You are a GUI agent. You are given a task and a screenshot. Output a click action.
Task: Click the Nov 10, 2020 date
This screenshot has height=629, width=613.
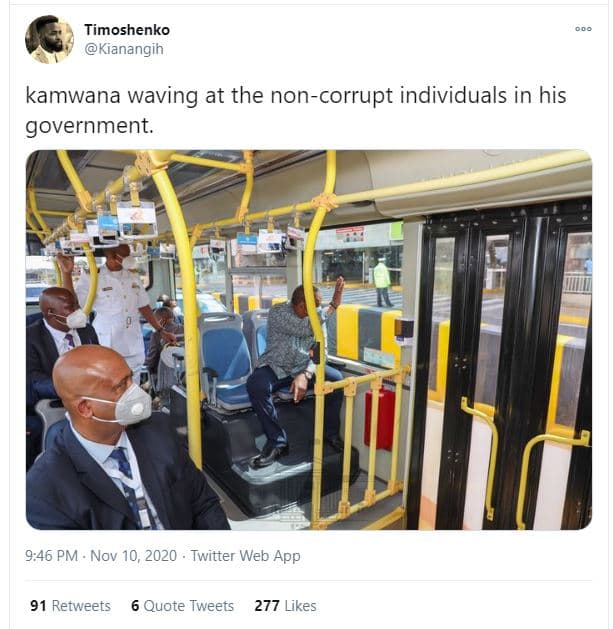click(x=133, y=556)
